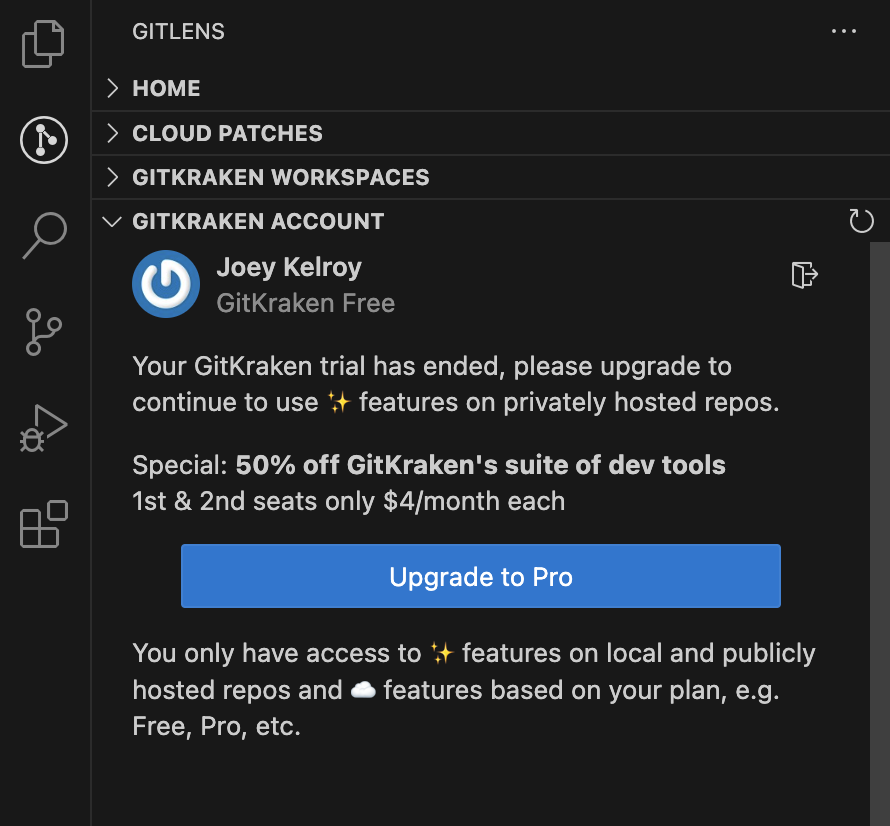
Task: Click the 50% off special offer text
Action: coord(428,465)
